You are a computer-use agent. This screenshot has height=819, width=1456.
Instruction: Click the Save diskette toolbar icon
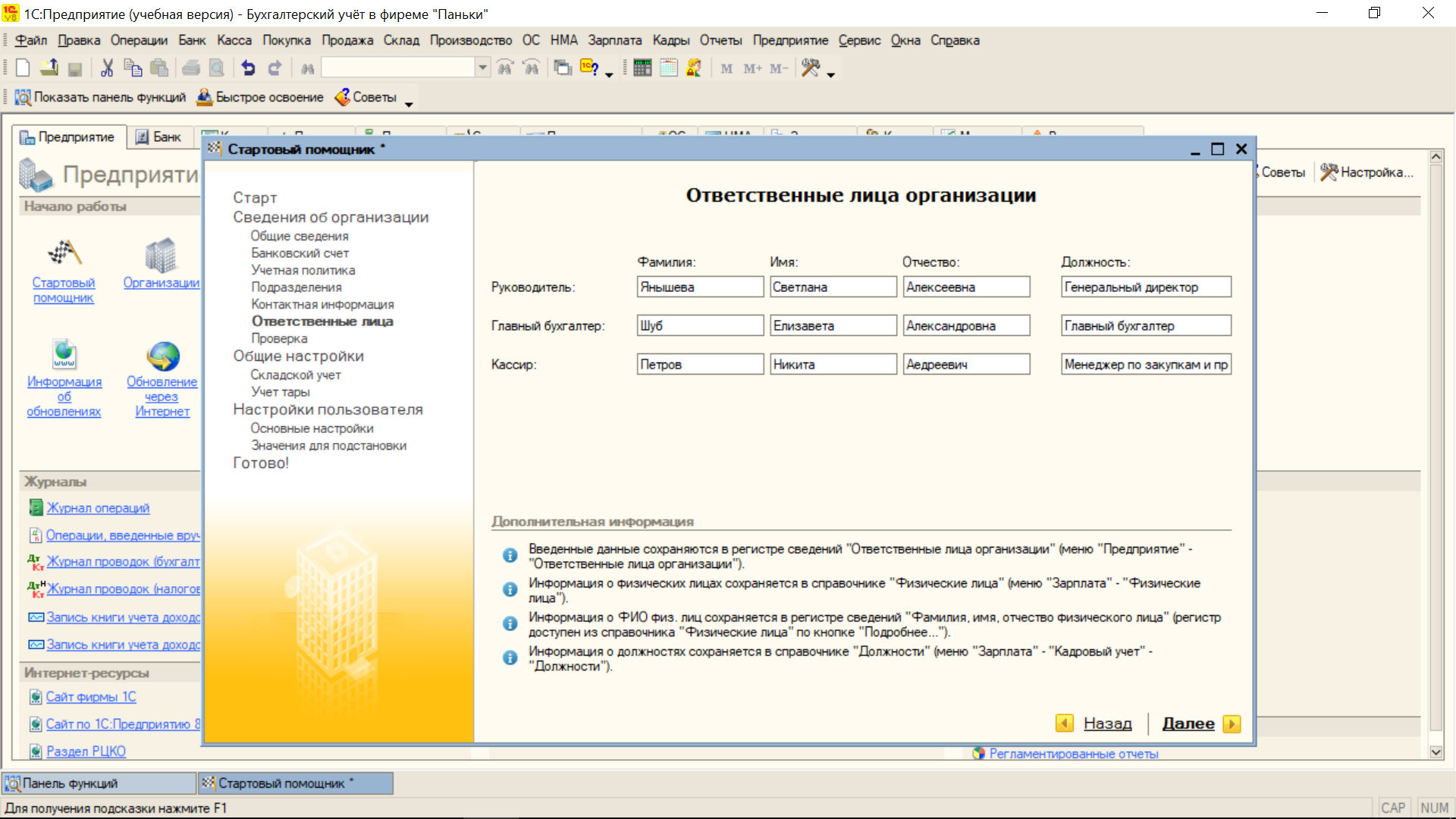click(x=74, y=69)
